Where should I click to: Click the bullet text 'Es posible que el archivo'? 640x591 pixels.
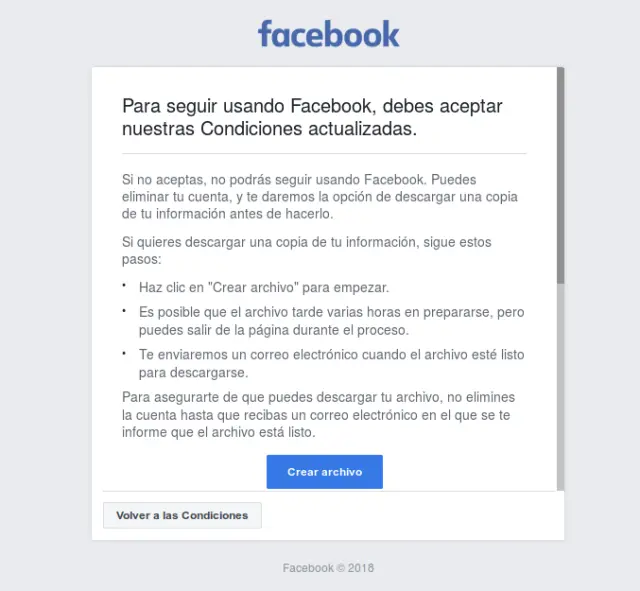tap(331, 321)
